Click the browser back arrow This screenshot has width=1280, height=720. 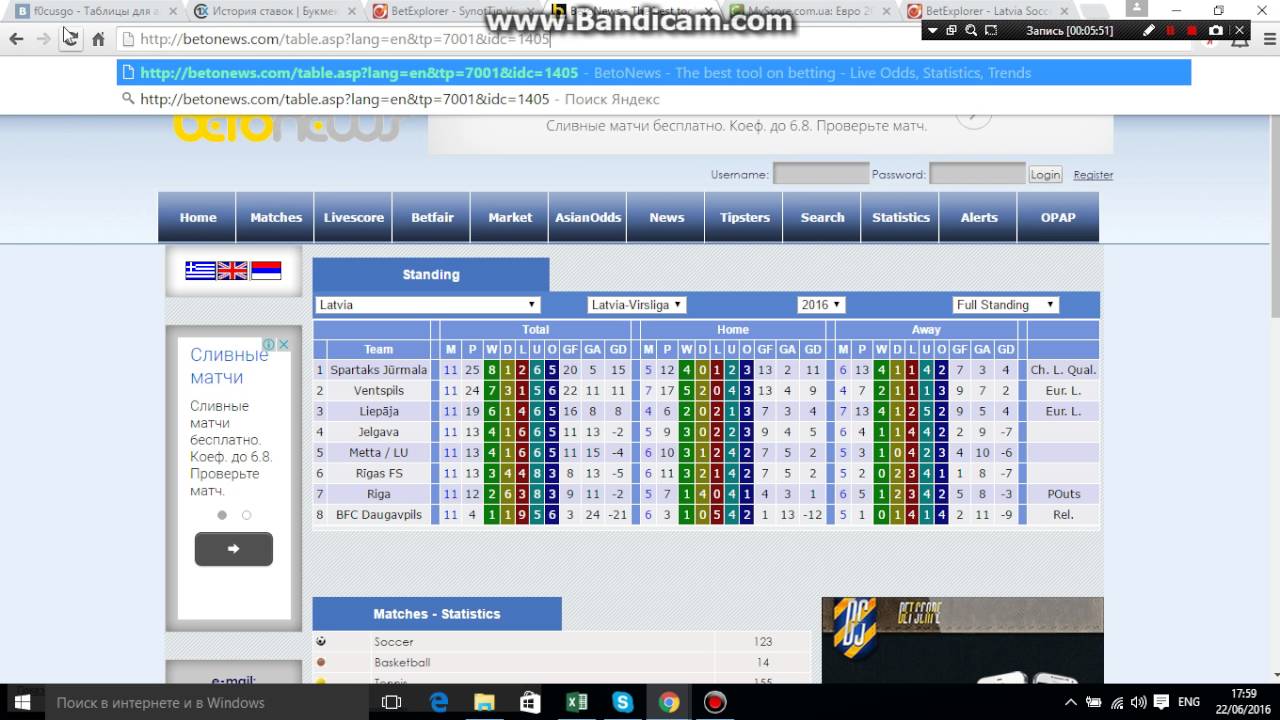[16, 39]
